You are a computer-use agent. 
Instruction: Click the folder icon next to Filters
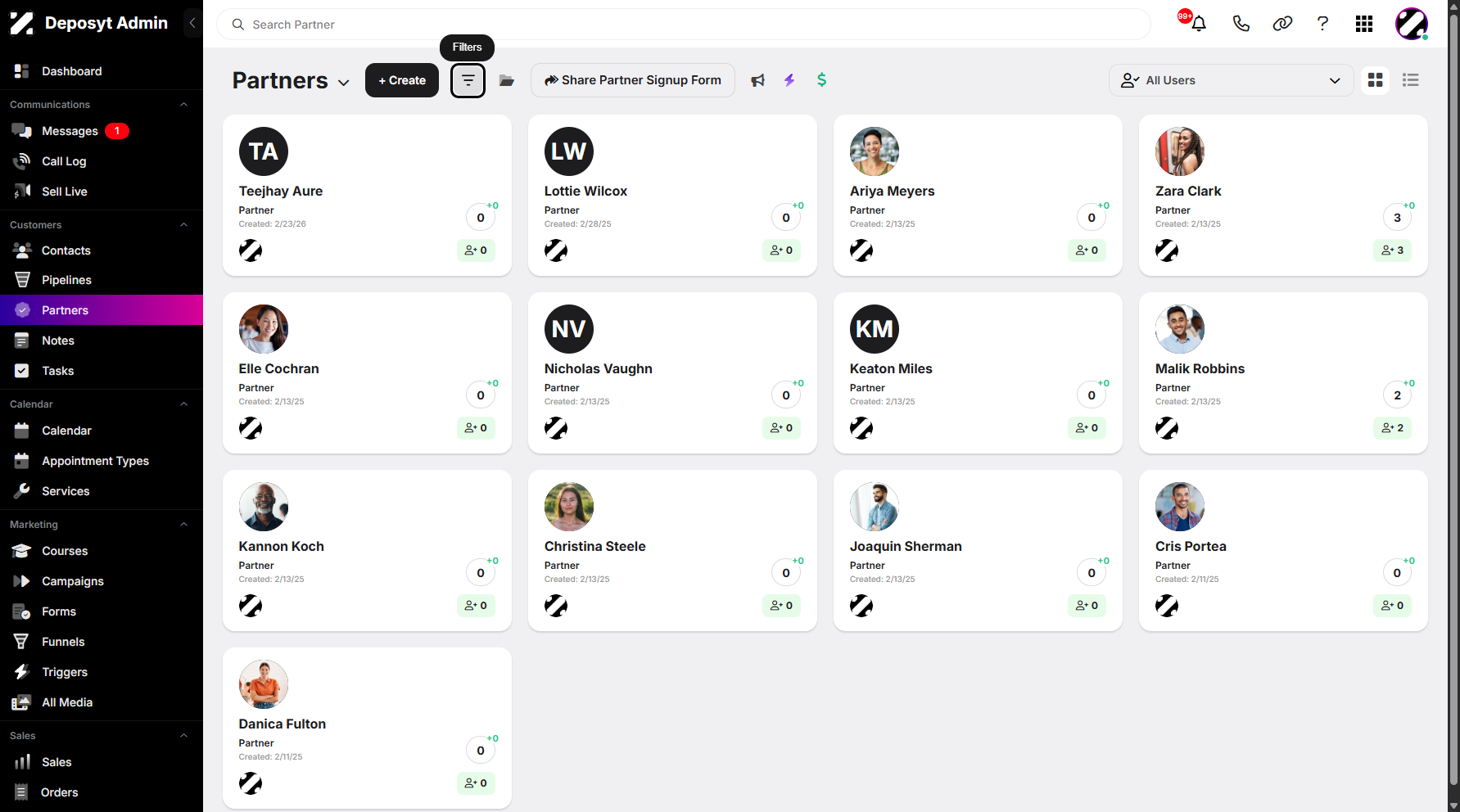pyautogui.click(x=507, y=80)
